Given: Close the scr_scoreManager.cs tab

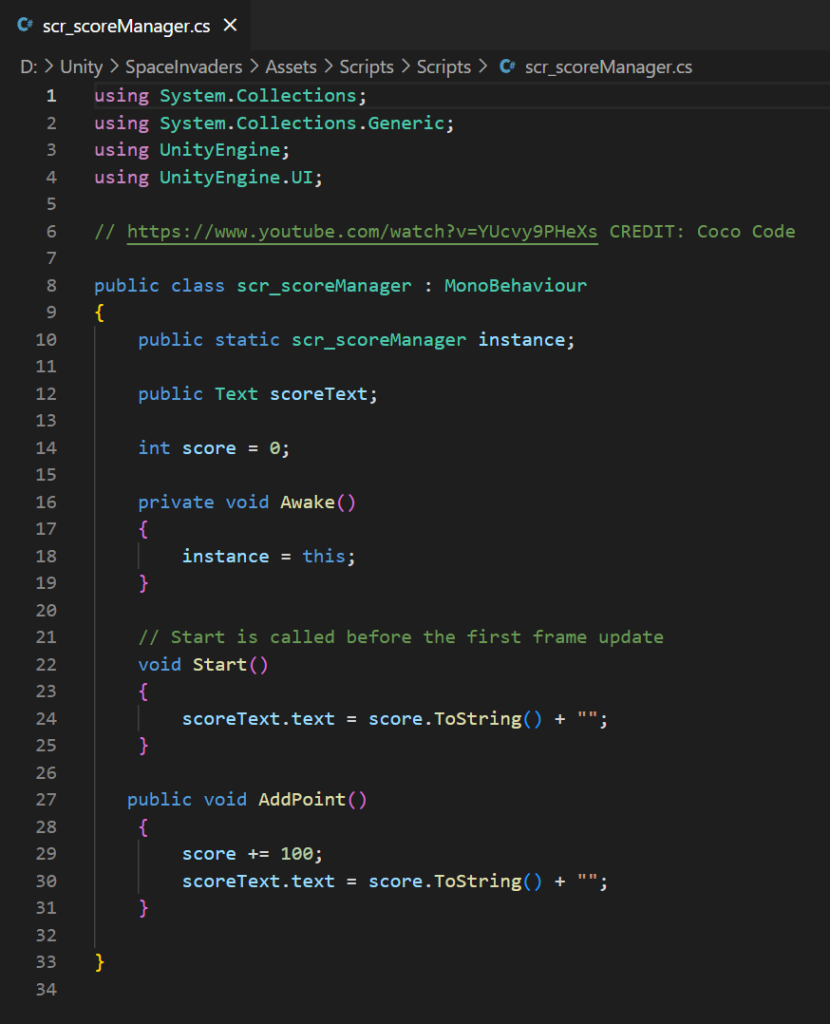Looking at the screenshot, I should click(230, 25).
